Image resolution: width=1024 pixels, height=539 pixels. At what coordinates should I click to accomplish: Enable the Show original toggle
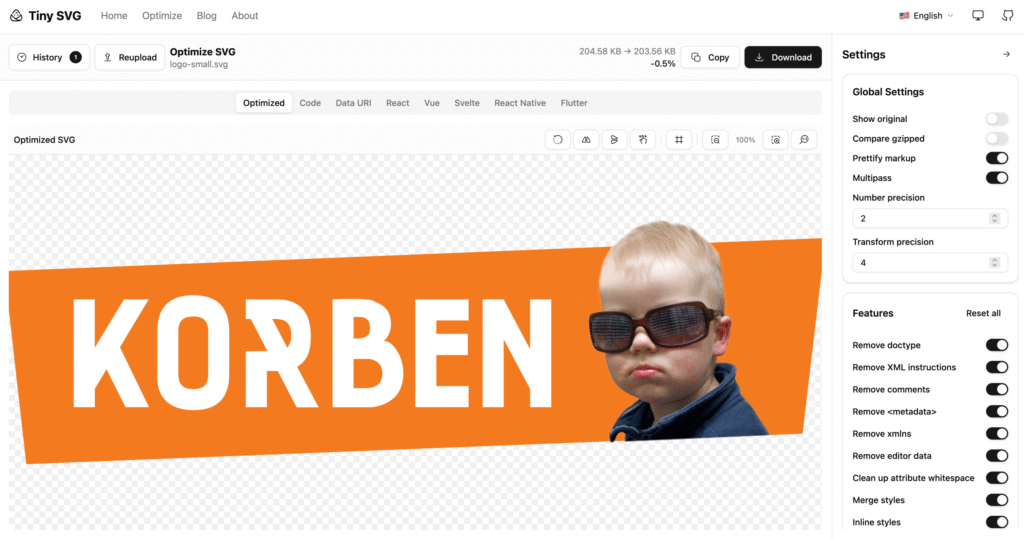click(996, 119)
